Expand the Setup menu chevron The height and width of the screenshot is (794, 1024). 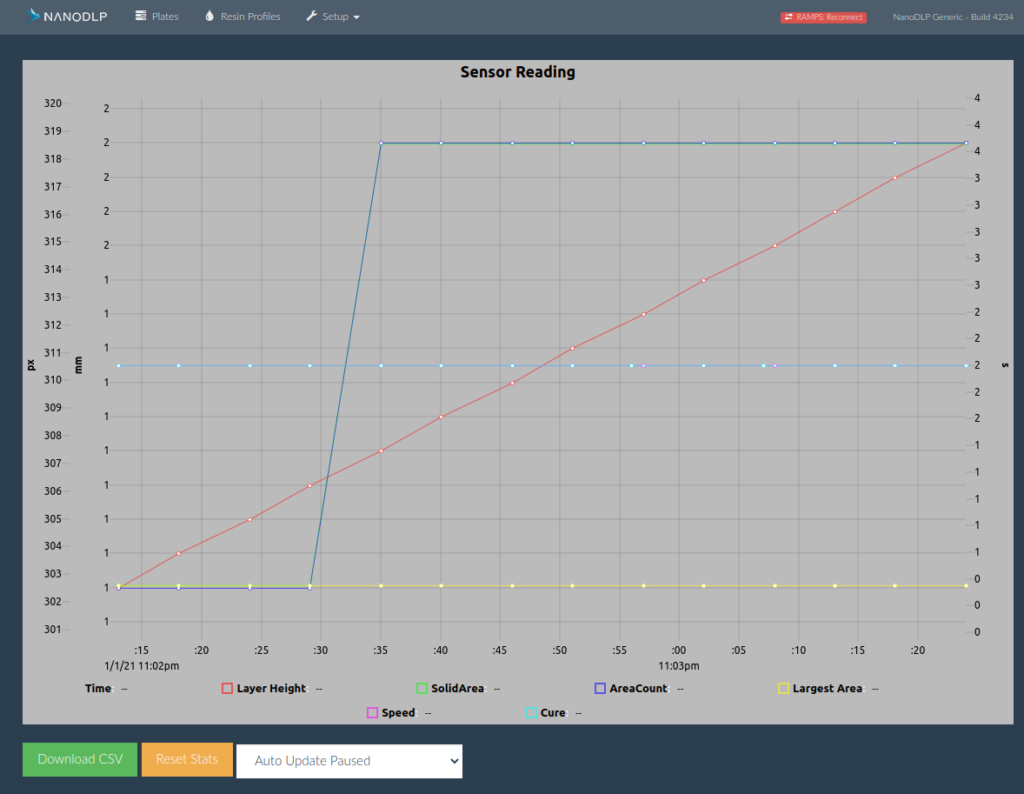[x=355, y=16]
